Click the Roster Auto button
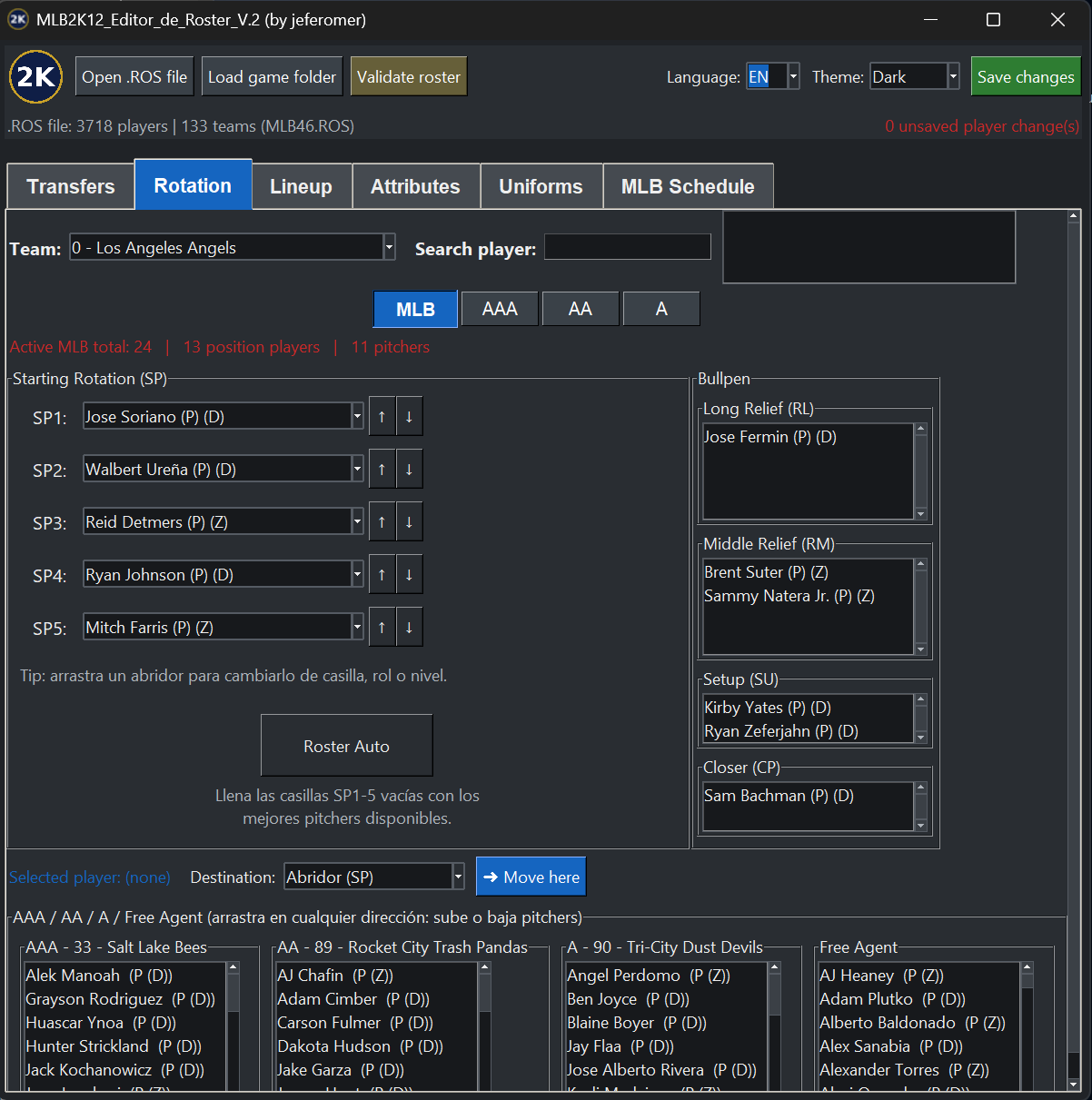 (346, 746)
